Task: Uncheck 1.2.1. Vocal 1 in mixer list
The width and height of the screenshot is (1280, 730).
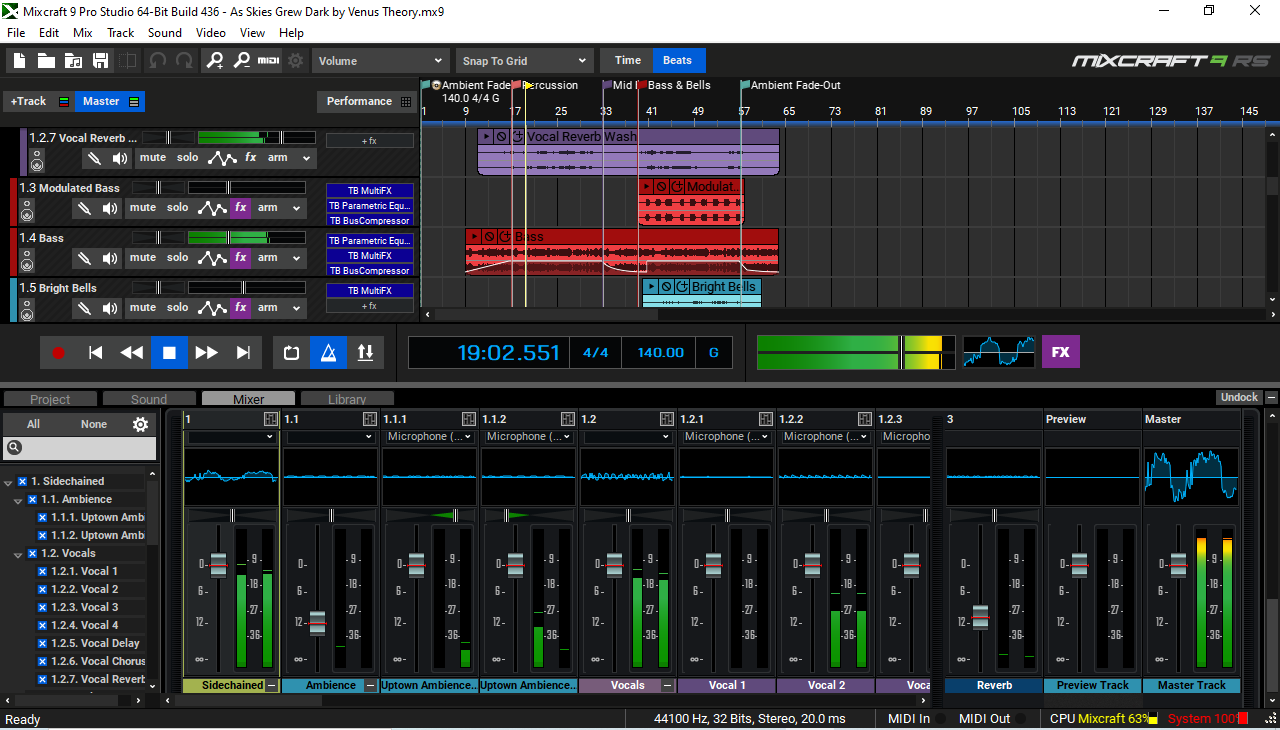Action: click(42, 571)
